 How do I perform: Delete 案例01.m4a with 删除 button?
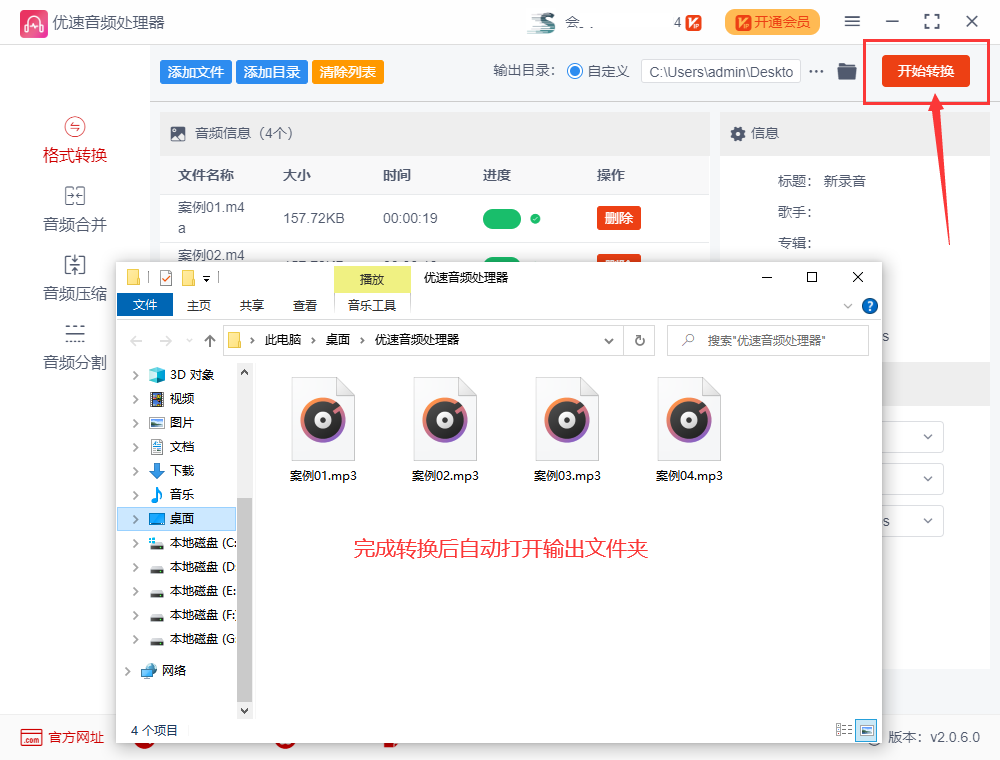[619, 218]
